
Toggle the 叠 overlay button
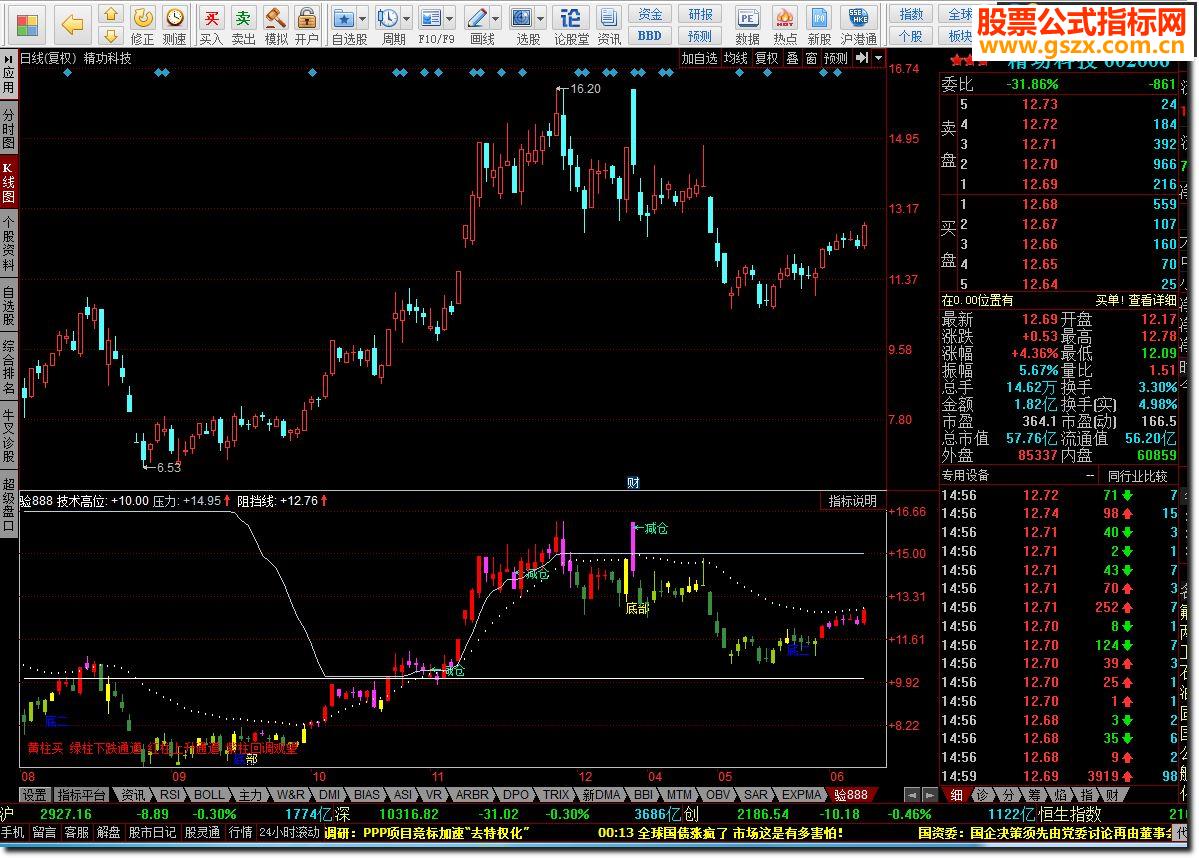tap(792, 58)
